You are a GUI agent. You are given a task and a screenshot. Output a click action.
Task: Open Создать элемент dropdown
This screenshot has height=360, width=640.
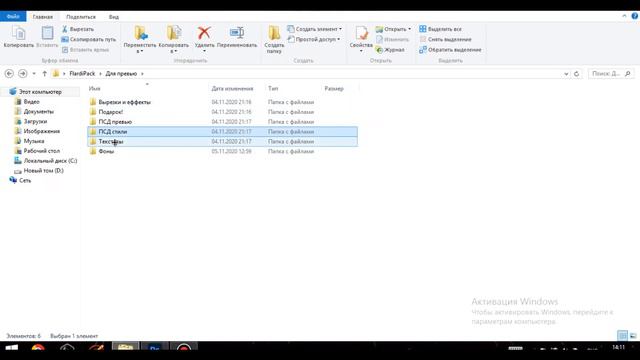tap(314, 29)
